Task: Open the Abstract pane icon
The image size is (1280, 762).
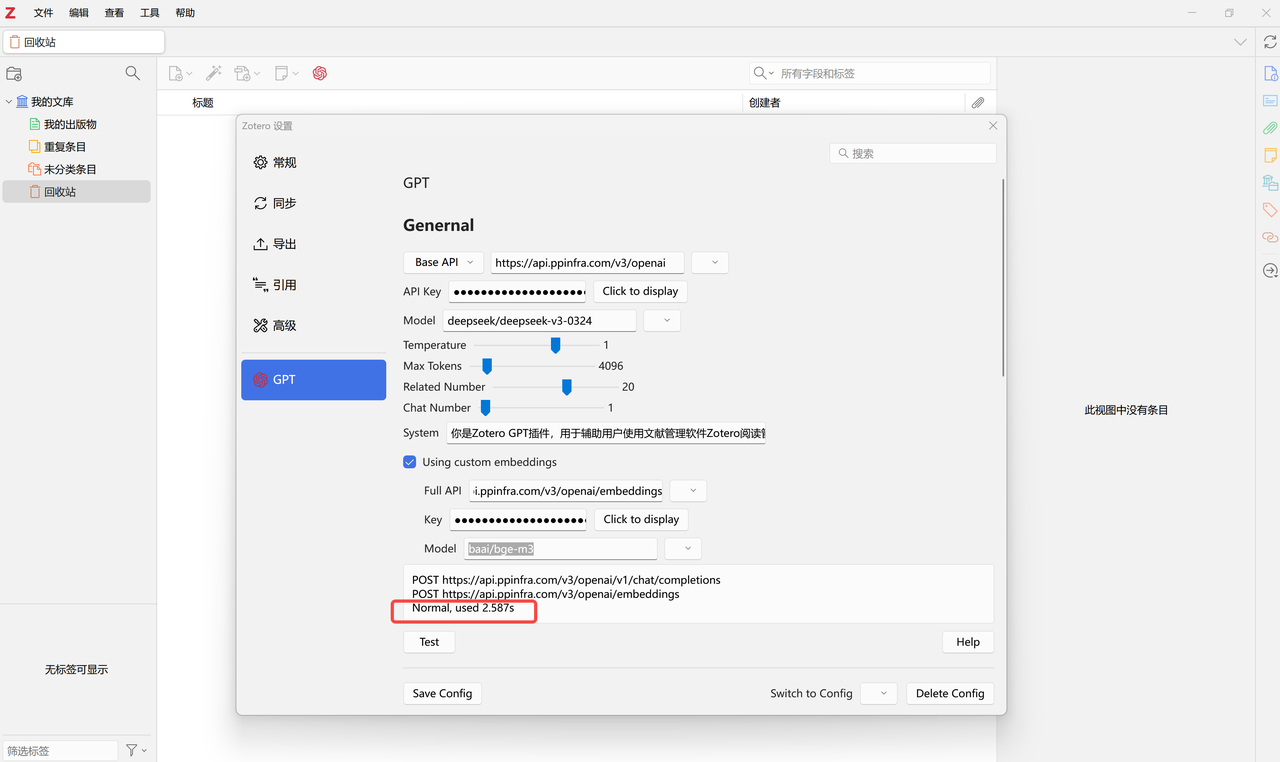Action: 1270,101
